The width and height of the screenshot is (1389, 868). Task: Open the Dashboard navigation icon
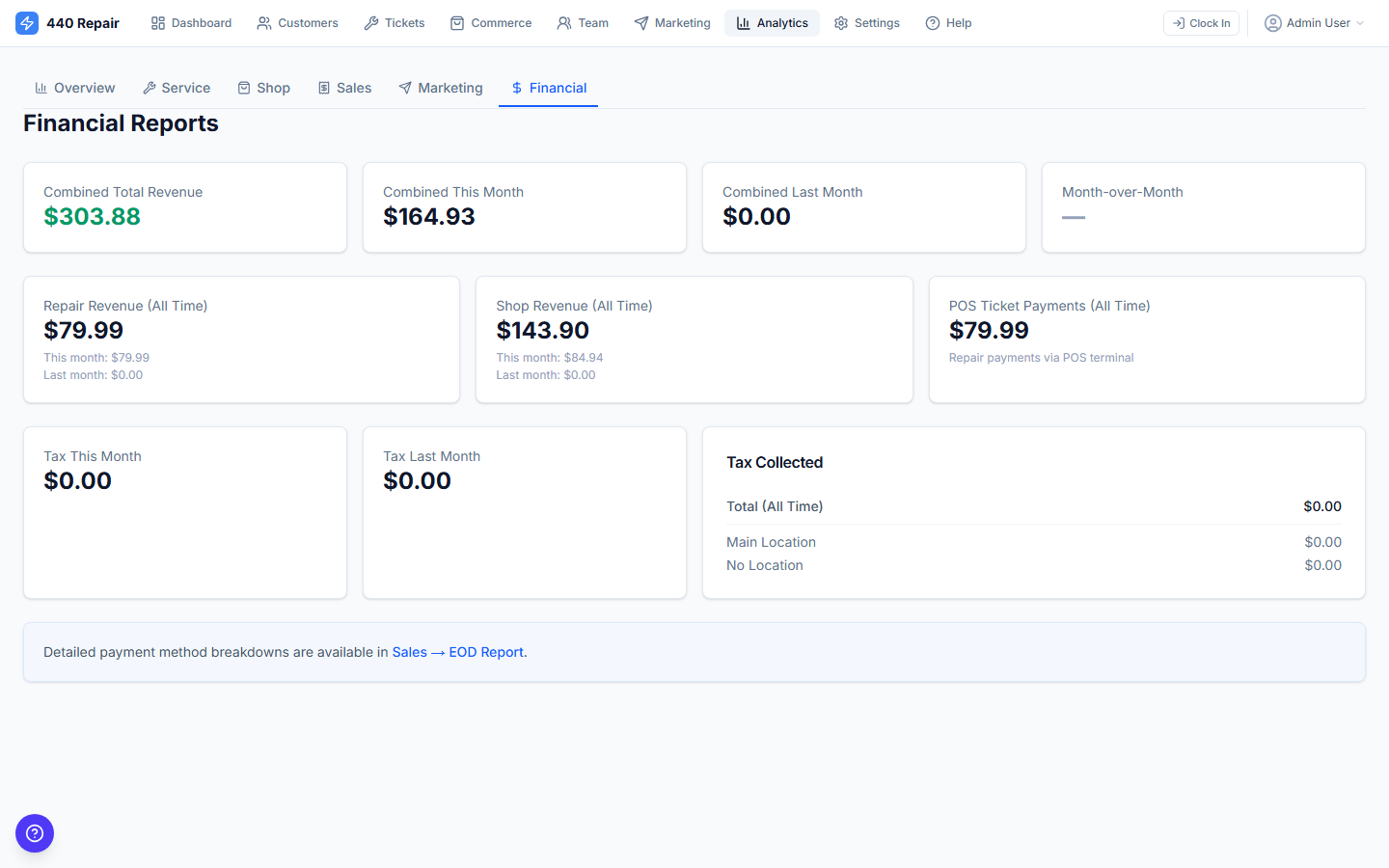pyautogui.click(x=158, y=22)
